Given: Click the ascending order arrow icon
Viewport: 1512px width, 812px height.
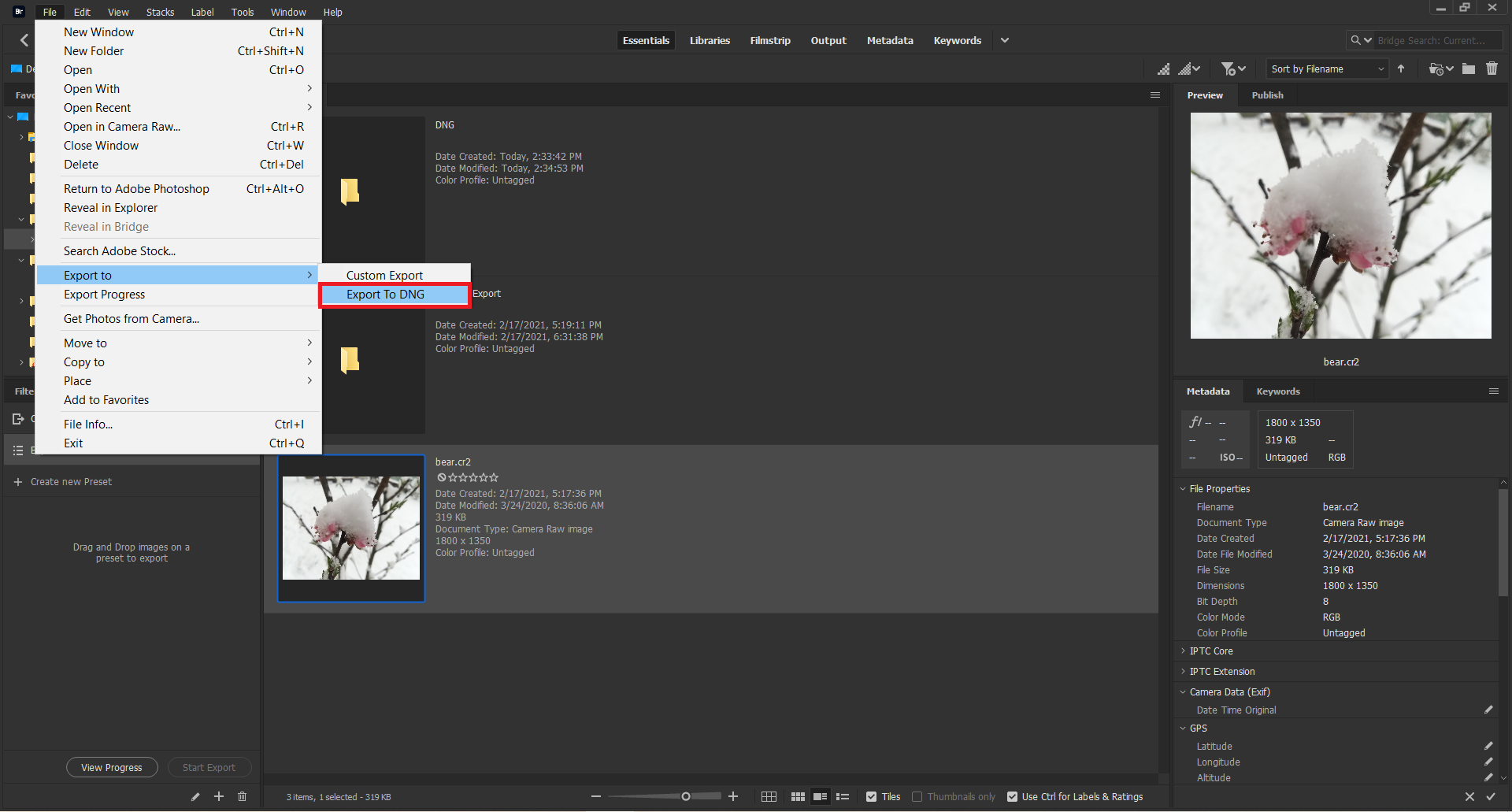Looking at the screenshot, I should coord(1401,69).
